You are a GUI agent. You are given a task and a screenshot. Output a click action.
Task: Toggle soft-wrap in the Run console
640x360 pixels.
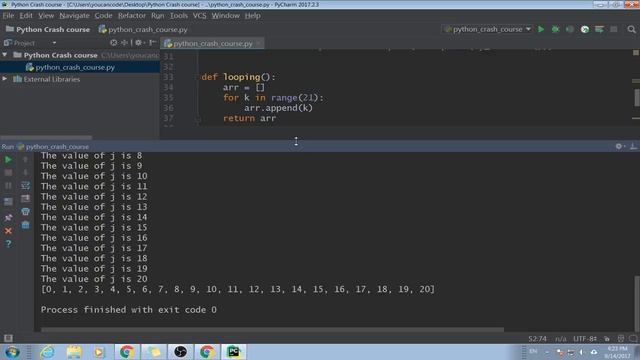[x=25, y=186]
